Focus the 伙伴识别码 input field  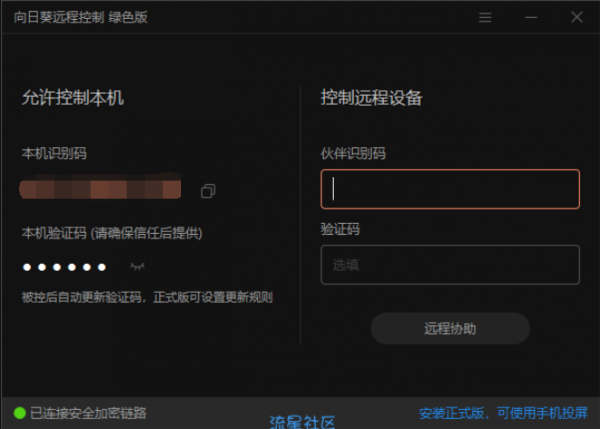[450, 189]
